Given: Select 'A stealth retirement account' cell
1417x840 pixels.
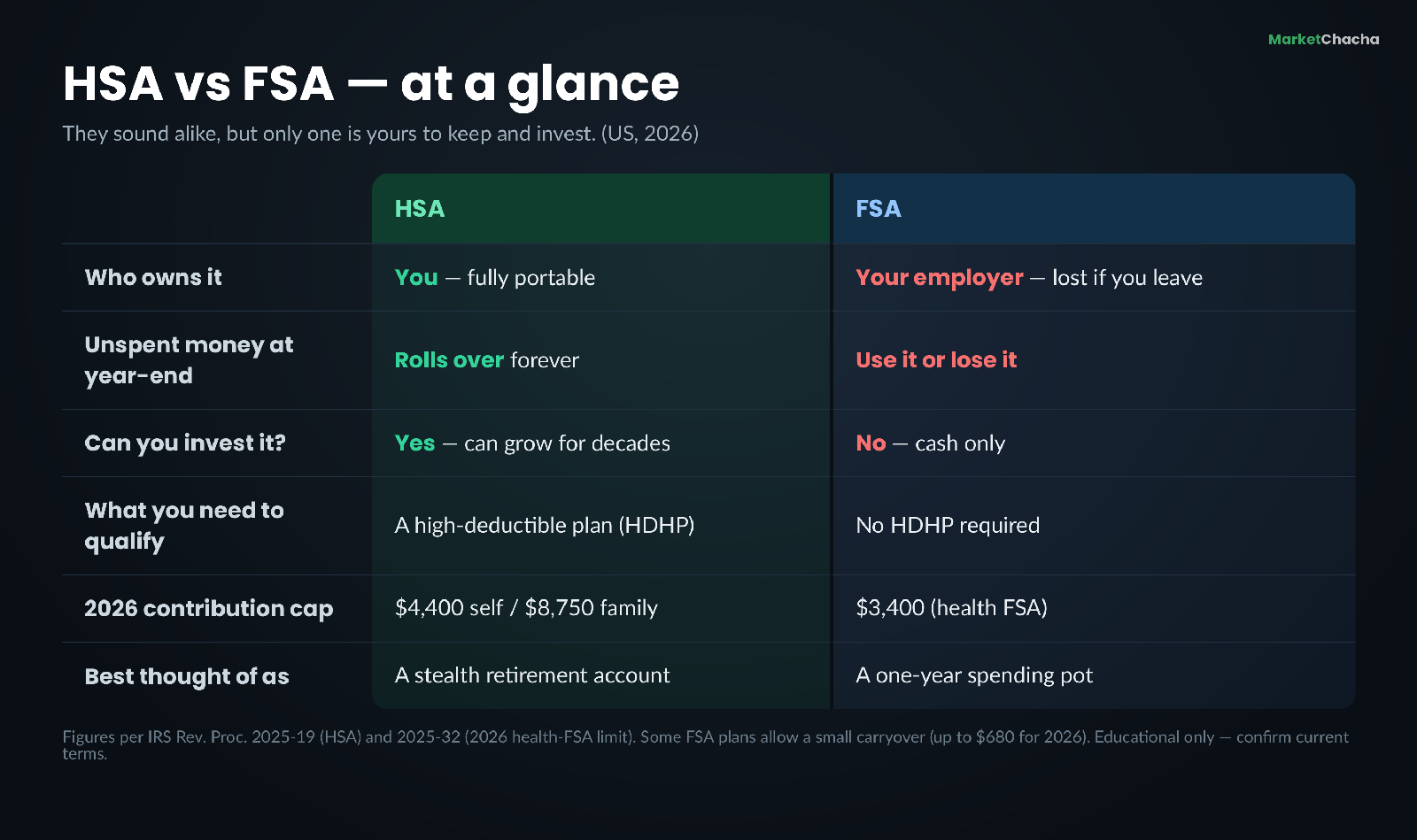Looking at the screenshot, I should pyautogui.click(x=532, y=675).
